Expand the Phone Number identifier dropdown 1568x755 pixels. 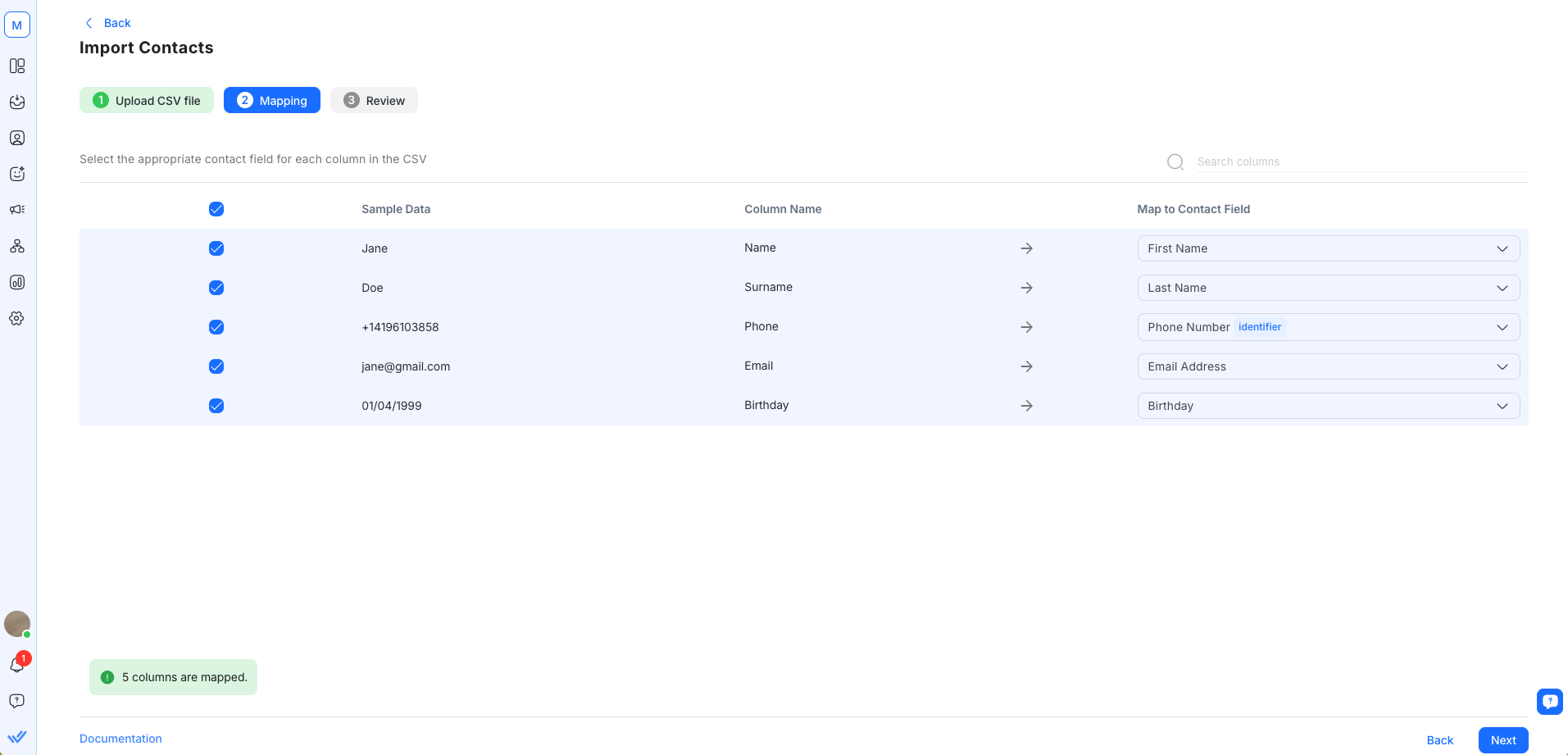click(1328, 327)
